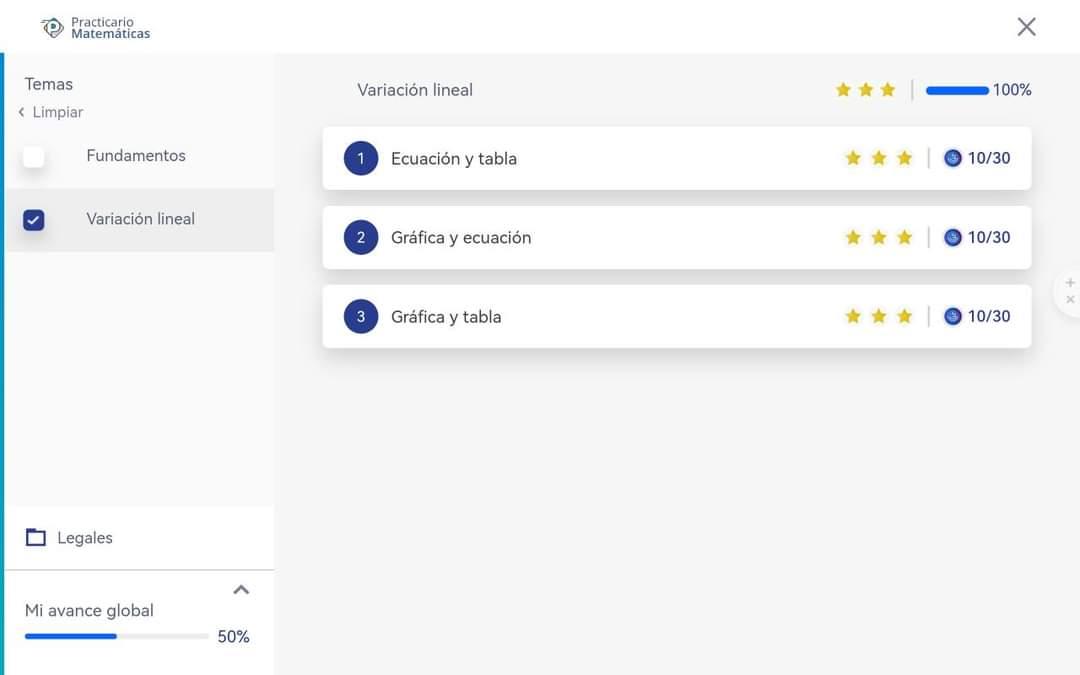This screenshot has width=1080, height=675.
Task: Click the Limpiar back chevron
Action: [x=21, y=112]
